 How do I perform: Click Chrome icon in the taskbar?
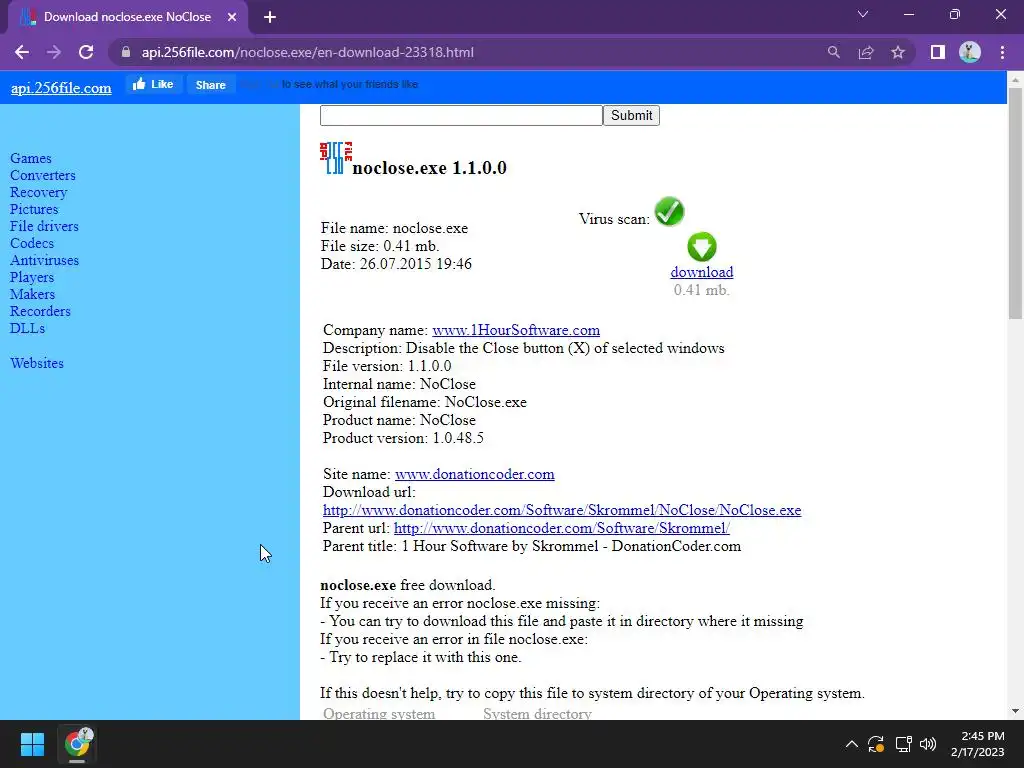click(x=77, y=744)
